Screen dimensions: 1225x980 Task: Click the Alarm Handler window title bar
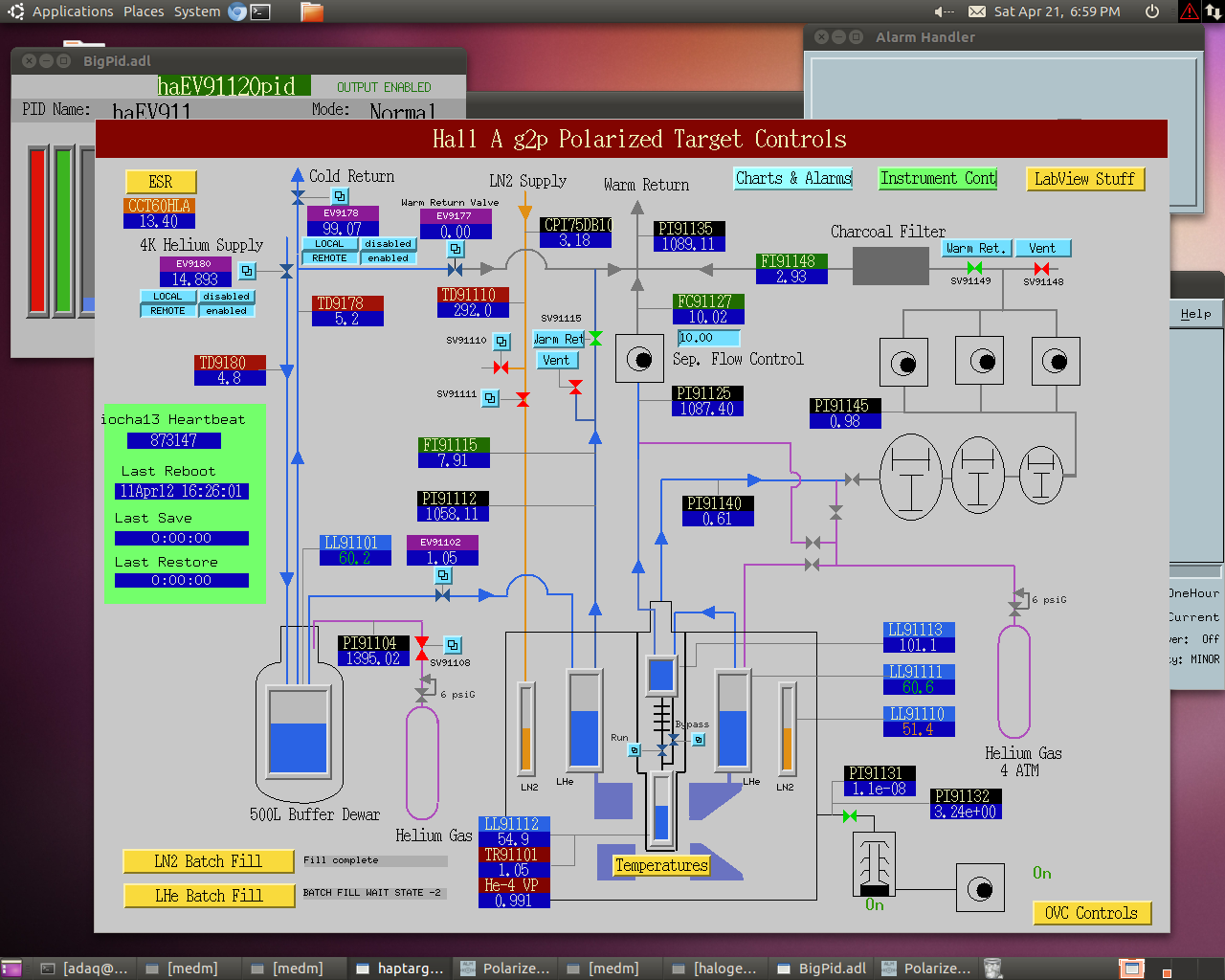tap(1005, 37)
